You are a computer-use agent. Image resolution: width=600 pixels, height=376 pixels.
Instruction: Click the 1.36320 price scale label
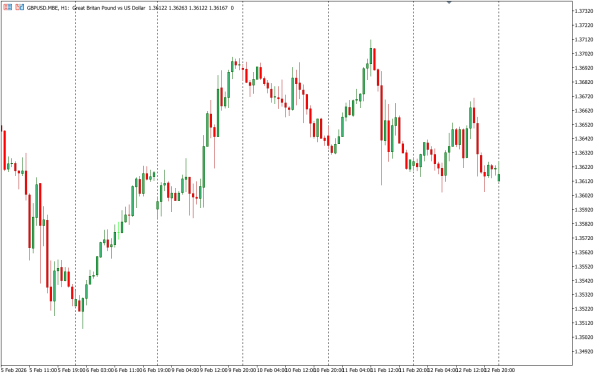(584, 153)
